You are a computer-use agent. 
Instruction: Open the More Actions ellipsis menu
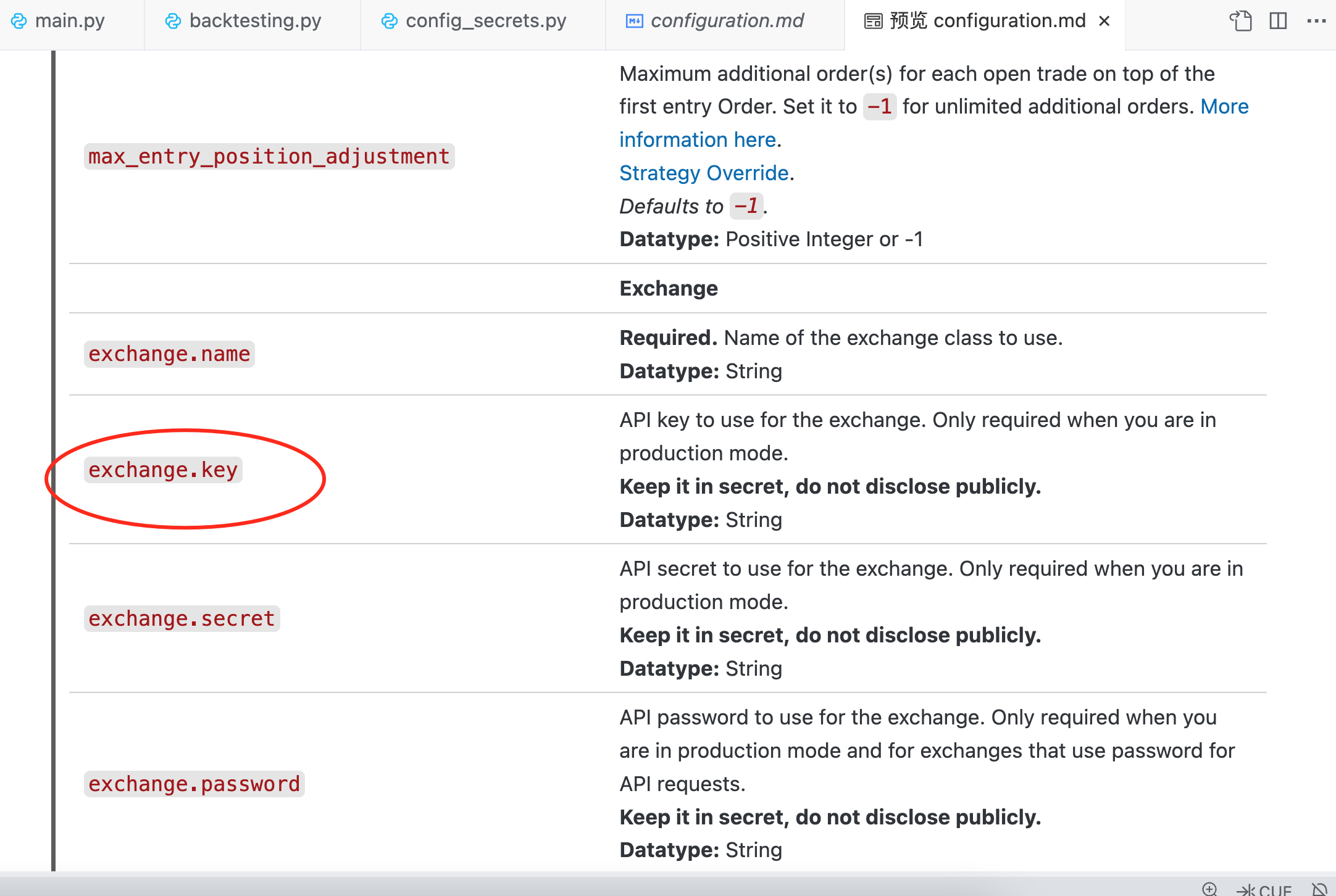(x=1316, y=21)
